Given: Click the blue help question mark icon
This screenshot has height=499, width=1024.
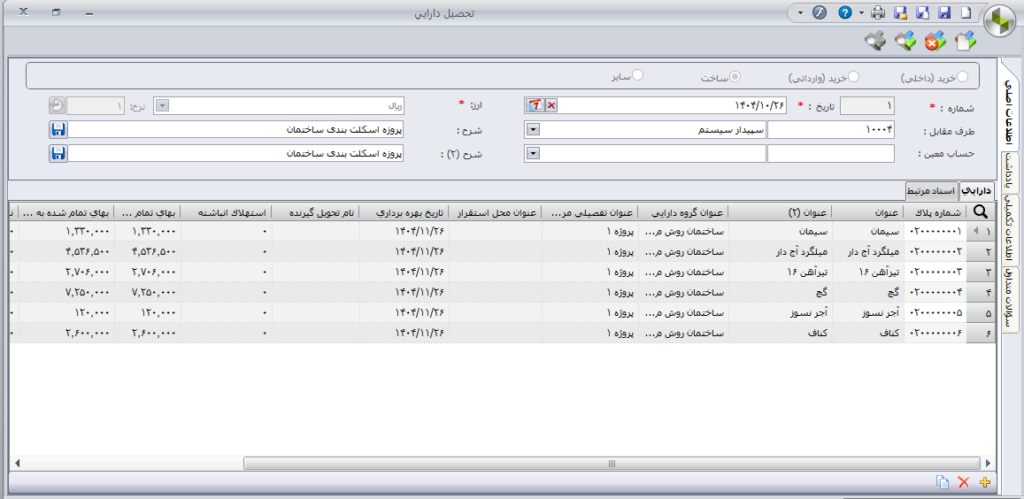Looking at the screenshot, I should tap(845, 13).
